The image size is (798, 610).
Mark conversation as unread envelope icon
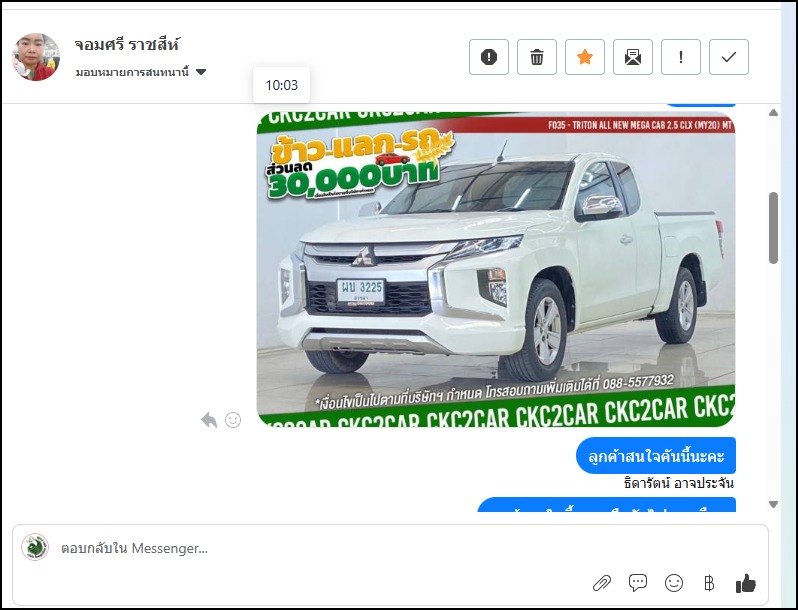[x=633, y=57]
